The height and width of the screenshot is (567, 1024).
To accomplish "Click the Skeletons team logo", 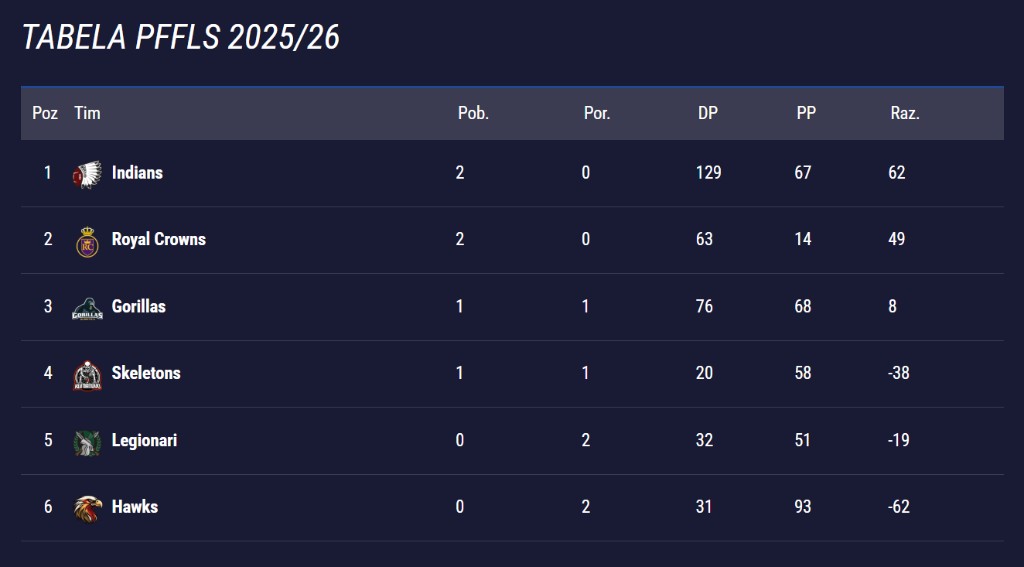I will (x=88, y=375).
